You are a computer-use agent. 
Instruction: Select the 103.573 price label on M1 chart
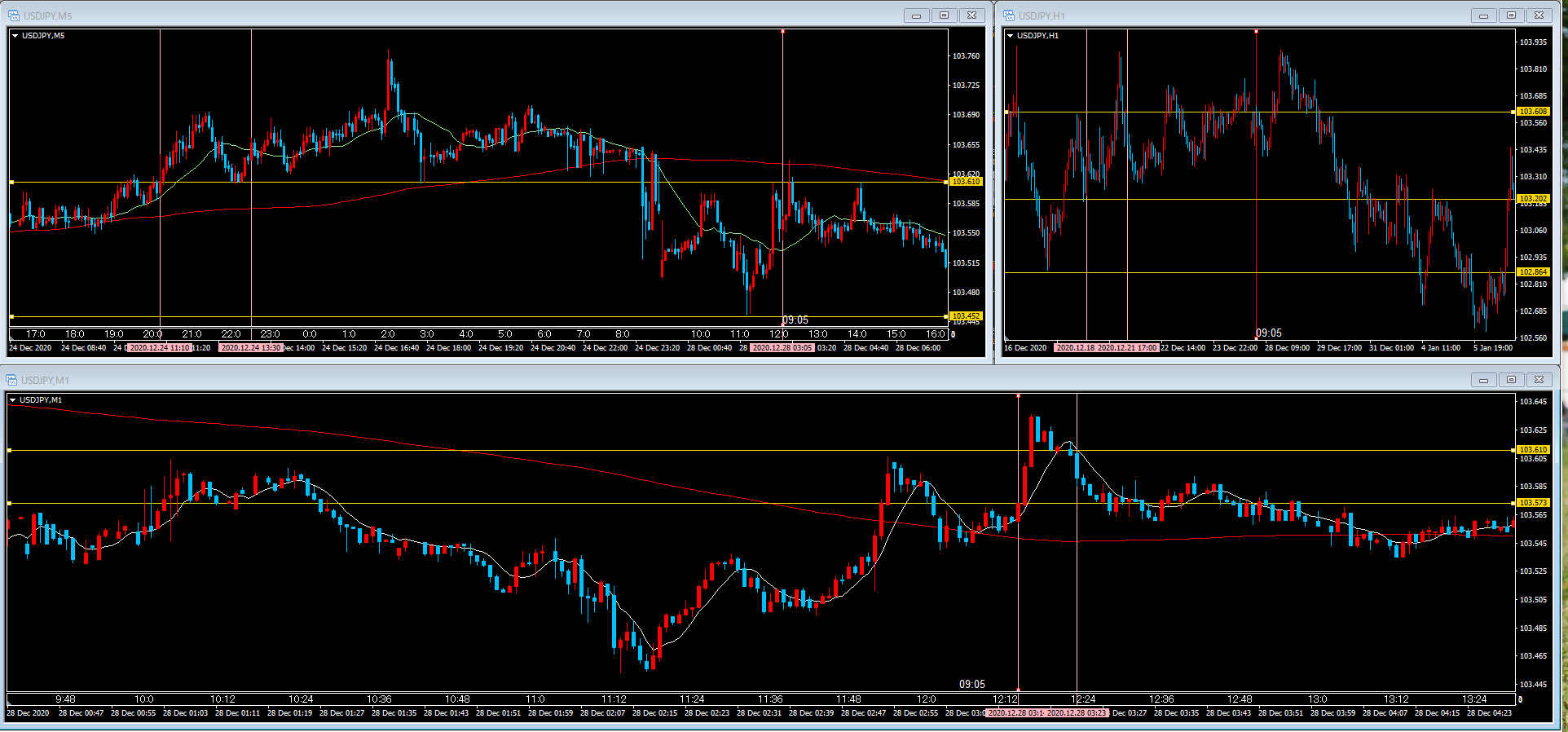pyautogui.click(x=1532, y=503)
